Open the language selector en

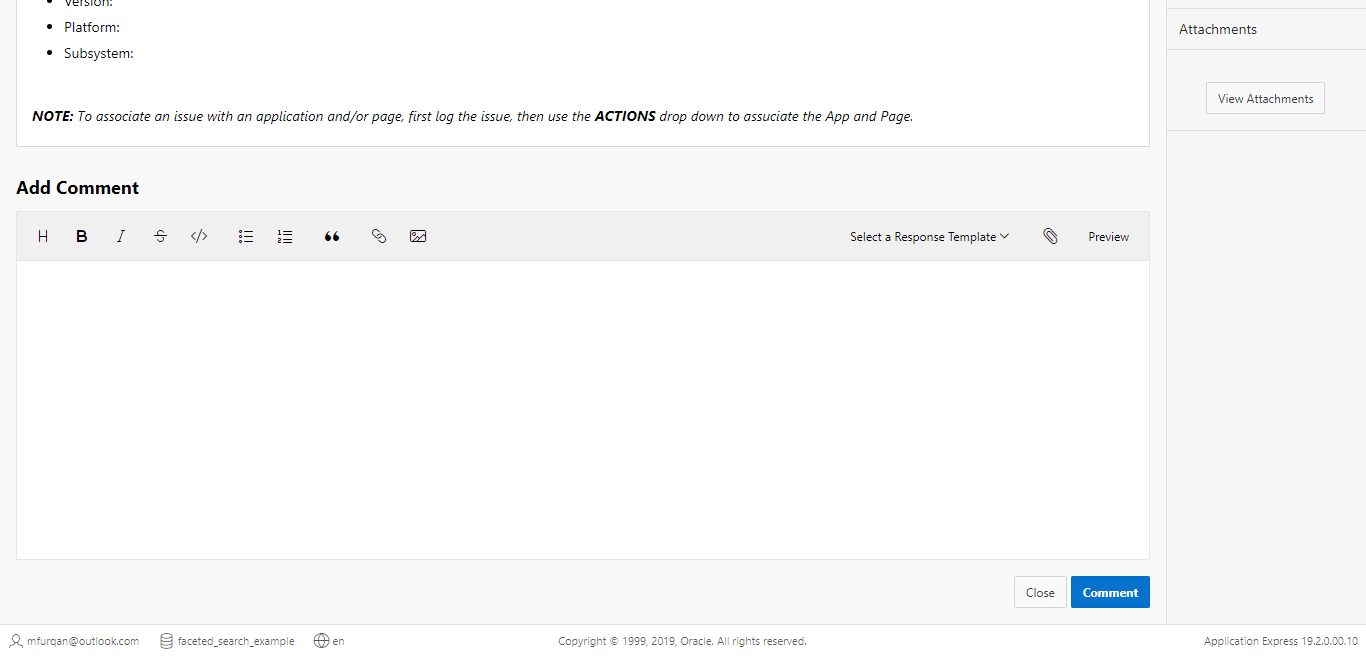[329, 641]
